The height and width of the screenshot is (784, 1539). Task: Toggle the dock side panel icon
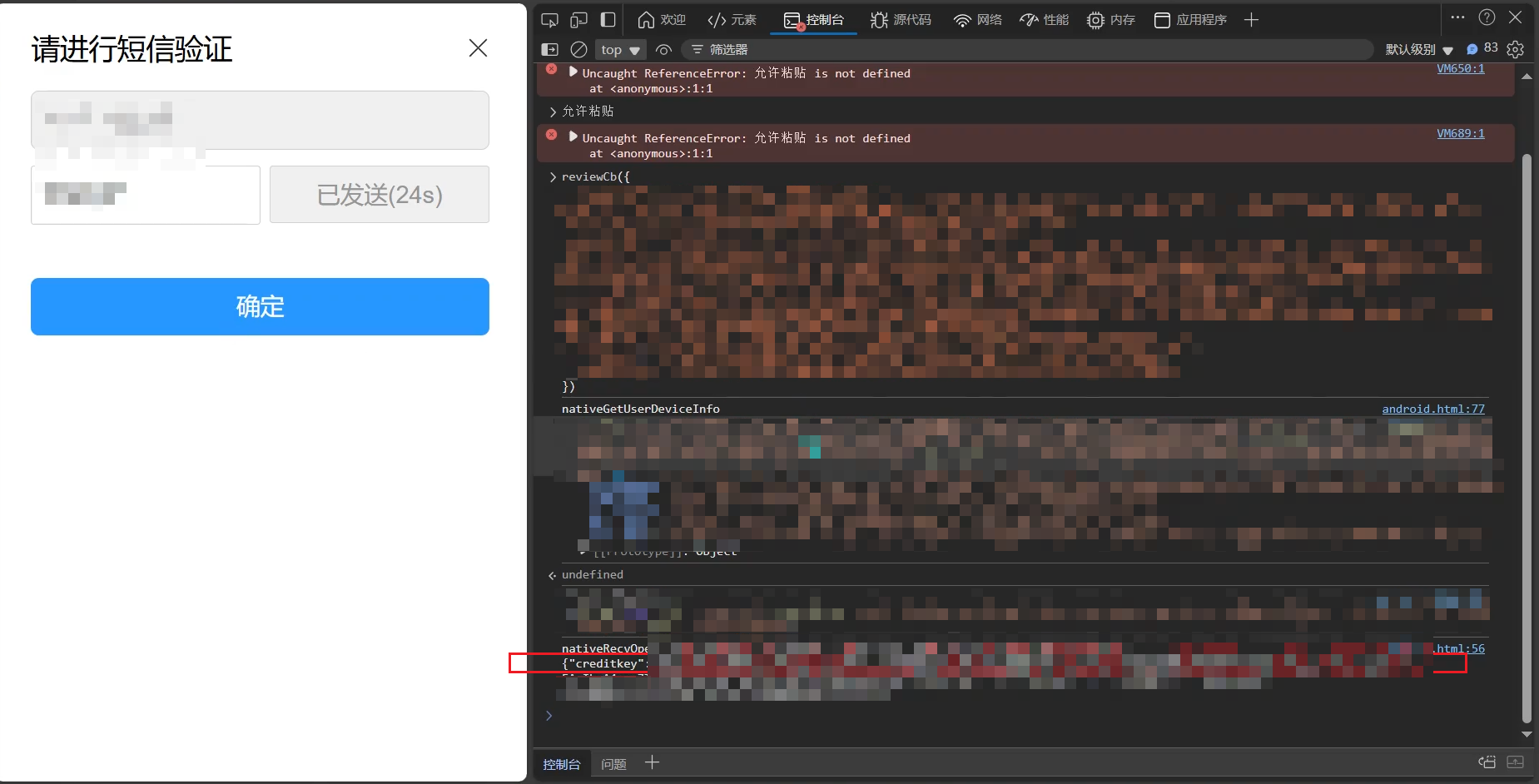tap(608, 20)
